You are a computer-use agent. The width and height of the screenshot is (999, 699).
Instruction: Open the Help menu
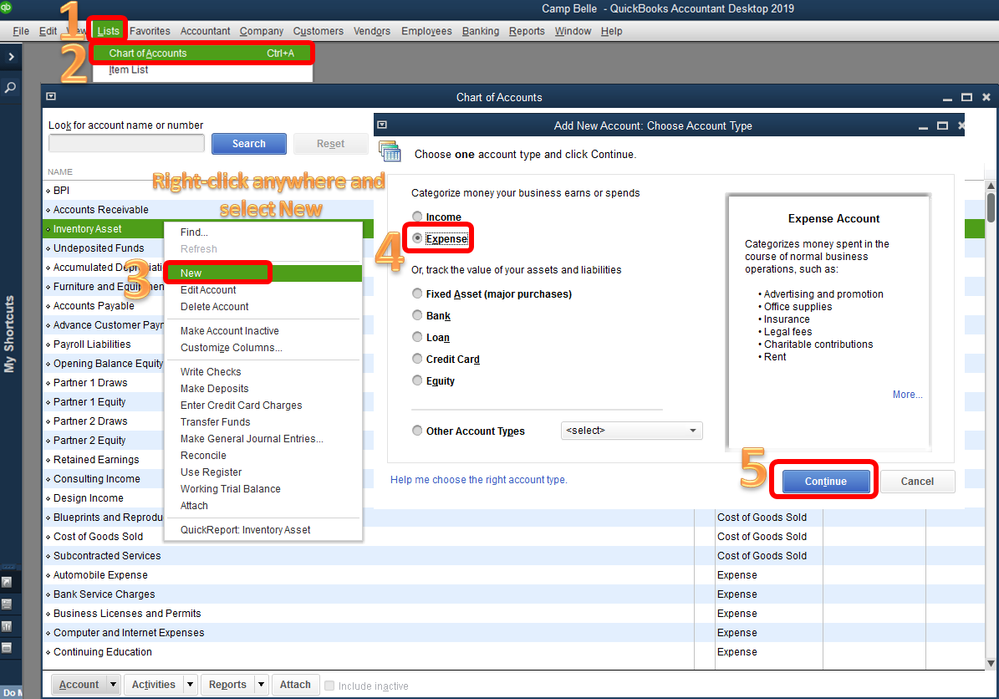tap(612, 31)
